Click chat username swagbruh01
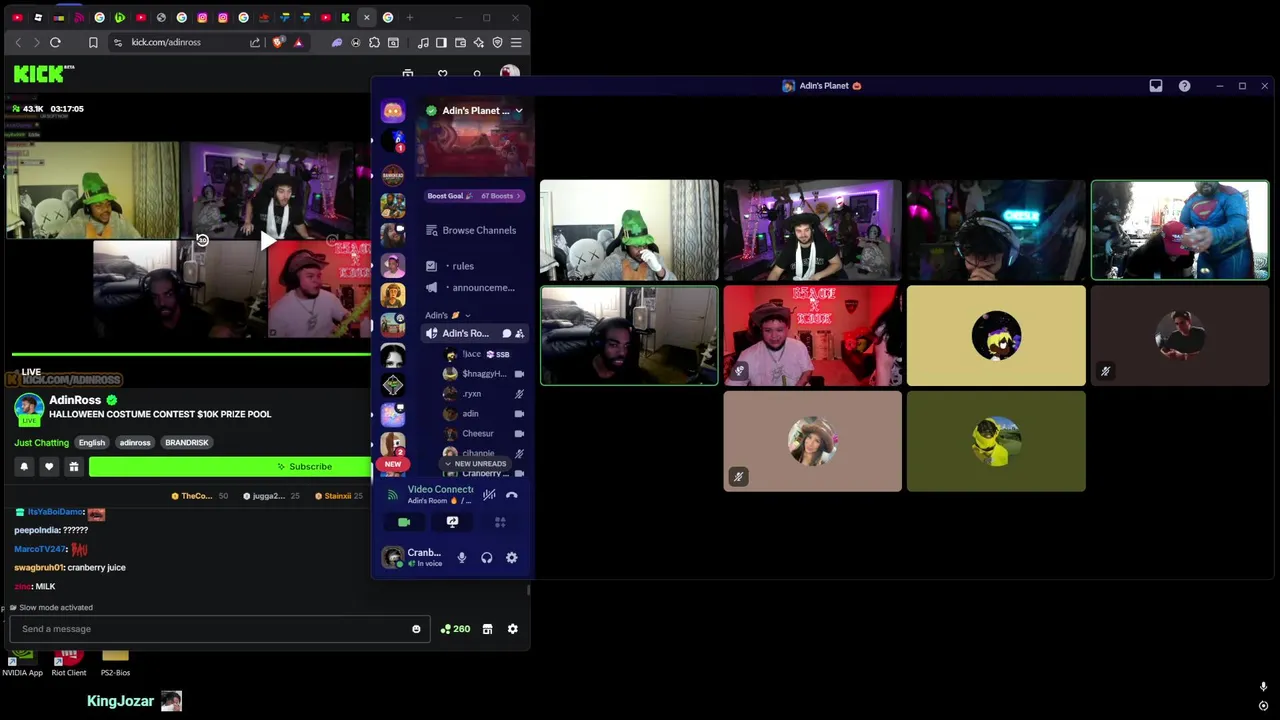The width and height of the screenshot is (1280, 720). (38, 568)
